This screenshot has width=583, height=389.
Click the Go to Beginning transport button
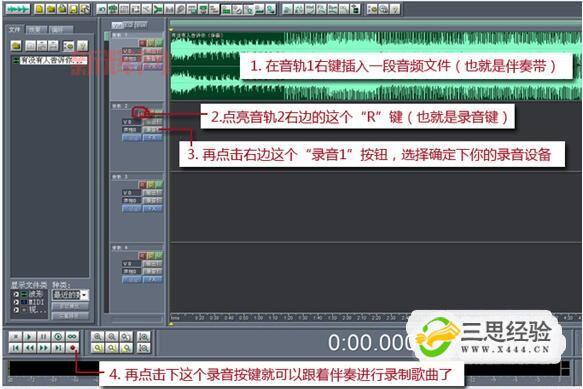(x=15, y=348)
